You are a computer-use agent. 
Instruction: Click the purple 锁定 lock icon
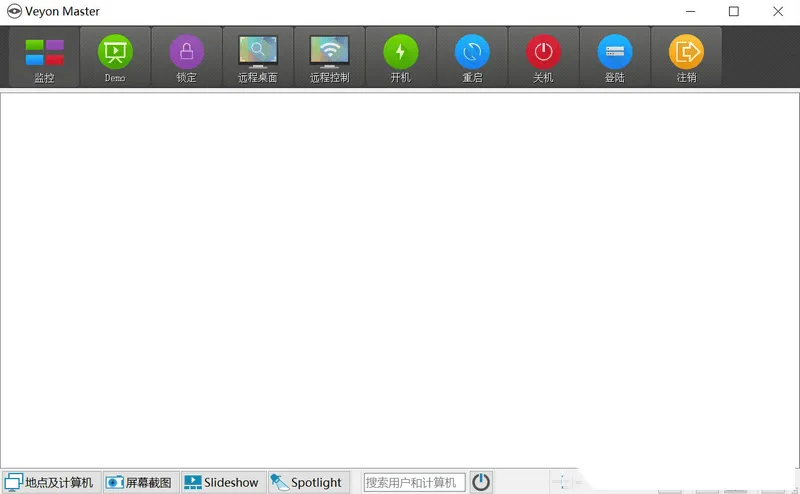tap(186, 57)
